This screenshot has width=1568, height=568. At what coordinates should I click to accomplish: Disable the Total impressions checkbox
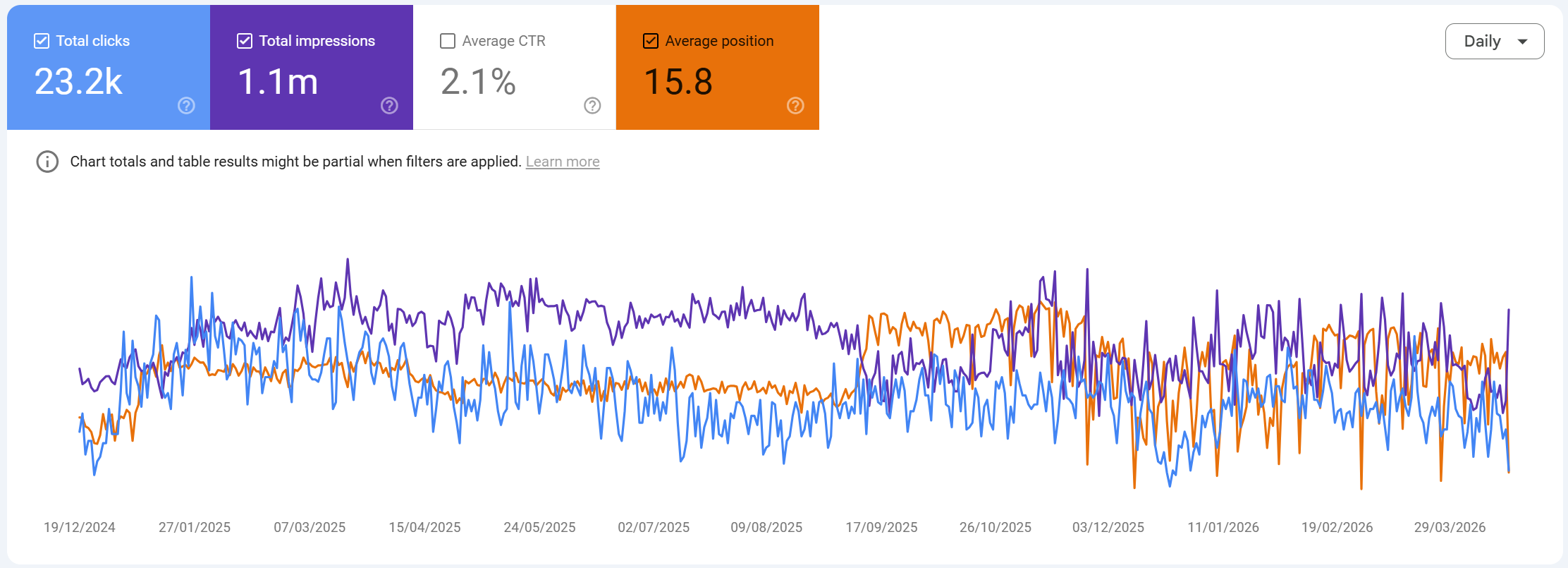tap(245, 41)
